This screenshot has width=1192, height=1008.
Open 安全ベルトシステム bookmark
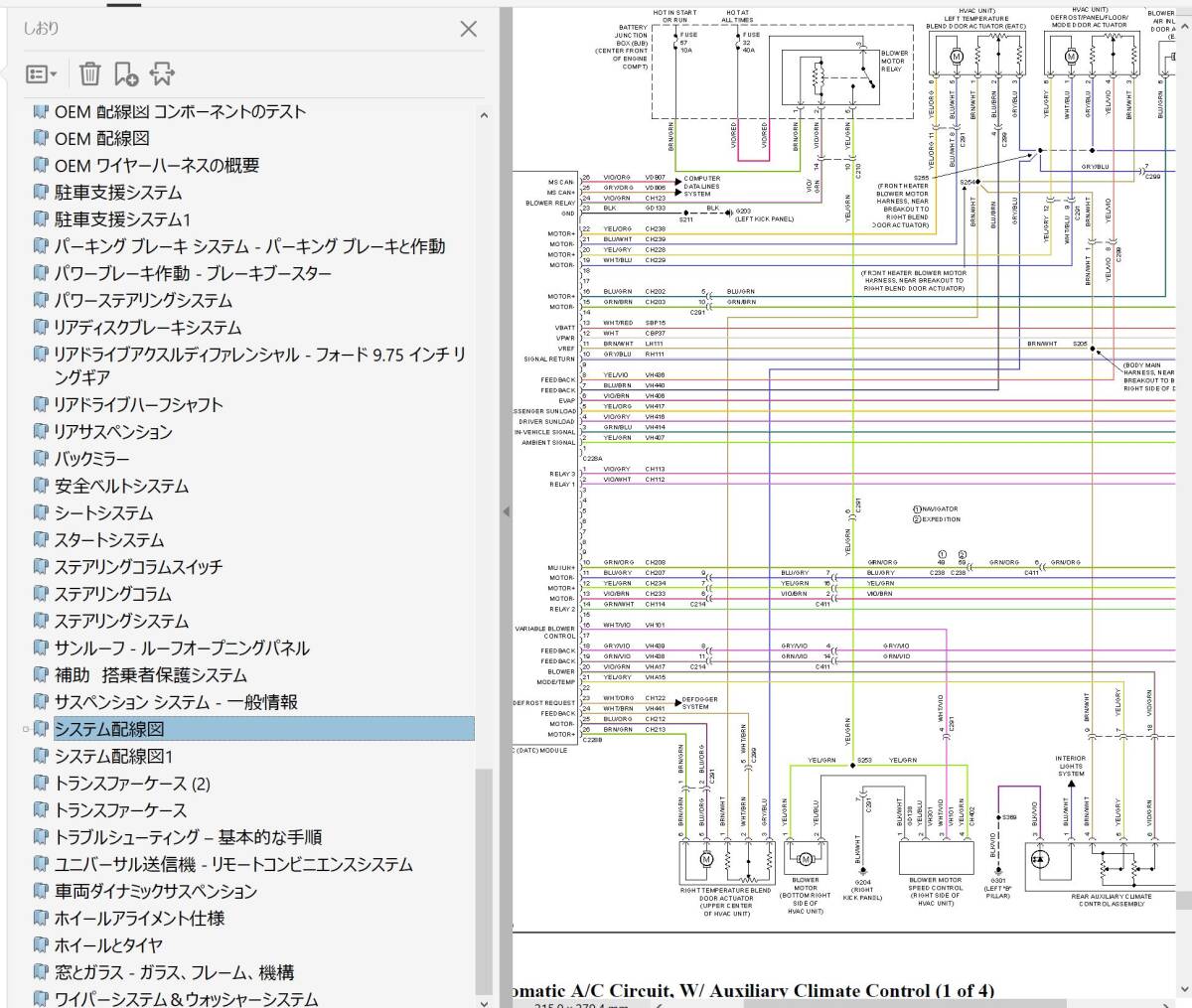pos(121,486)
